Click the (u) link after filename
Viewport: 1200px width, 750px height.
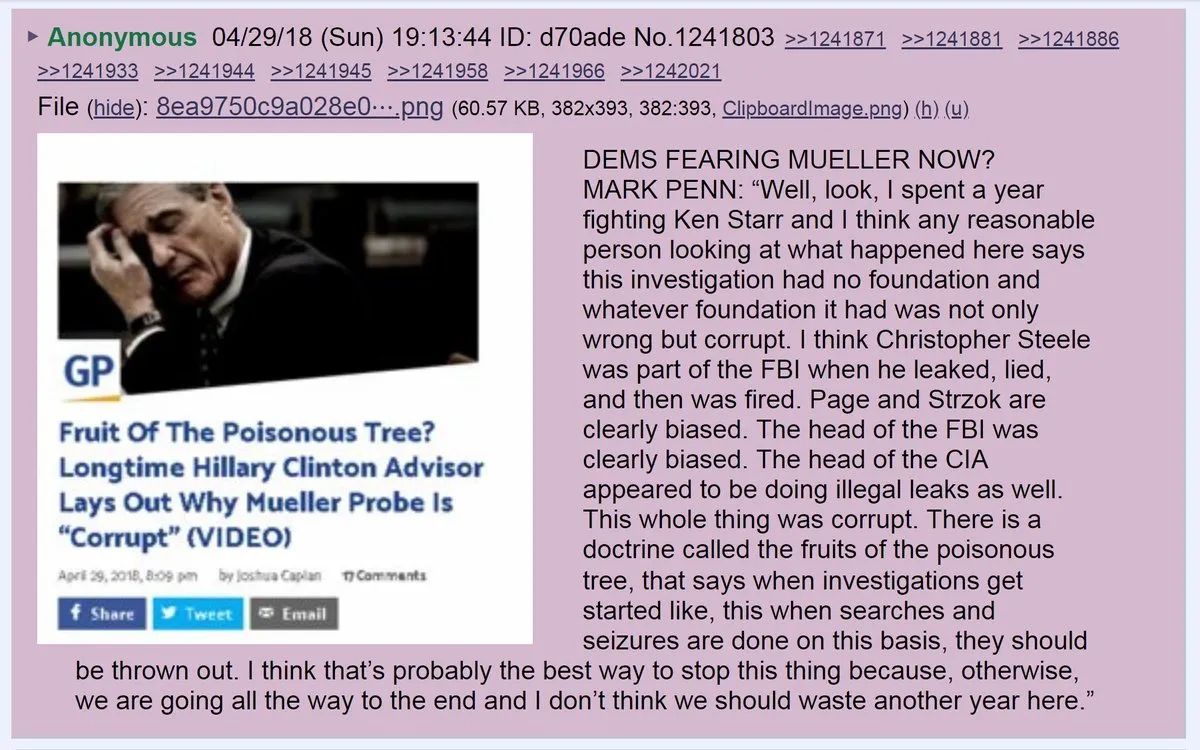point(957,107)
